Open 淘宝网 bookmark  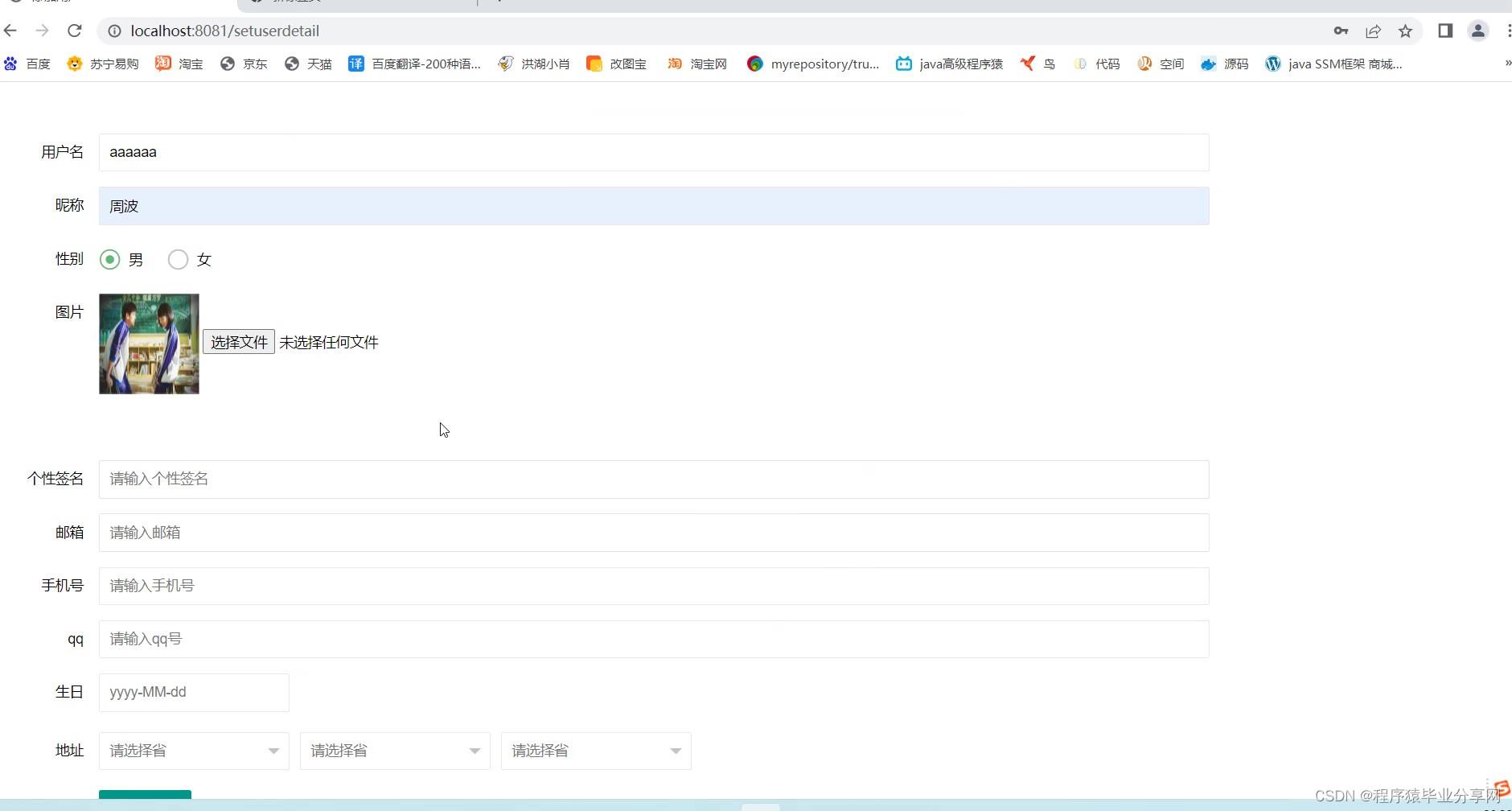tap(697, 64)
